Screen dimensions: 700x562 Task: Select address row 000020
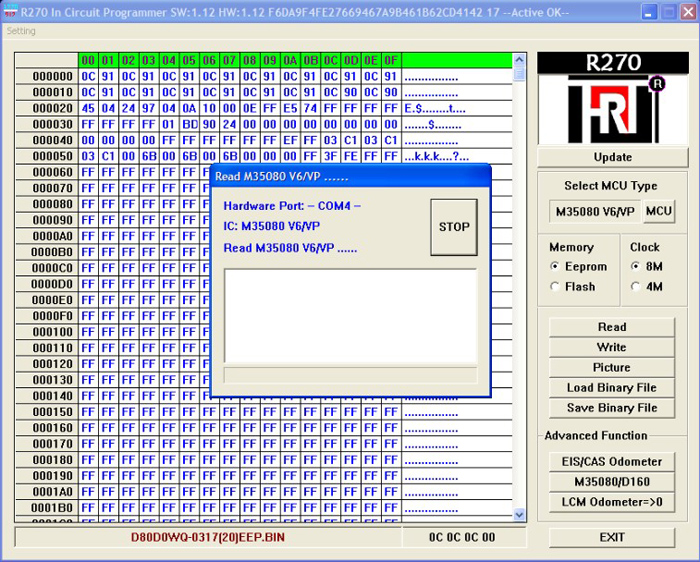[46, 108]
